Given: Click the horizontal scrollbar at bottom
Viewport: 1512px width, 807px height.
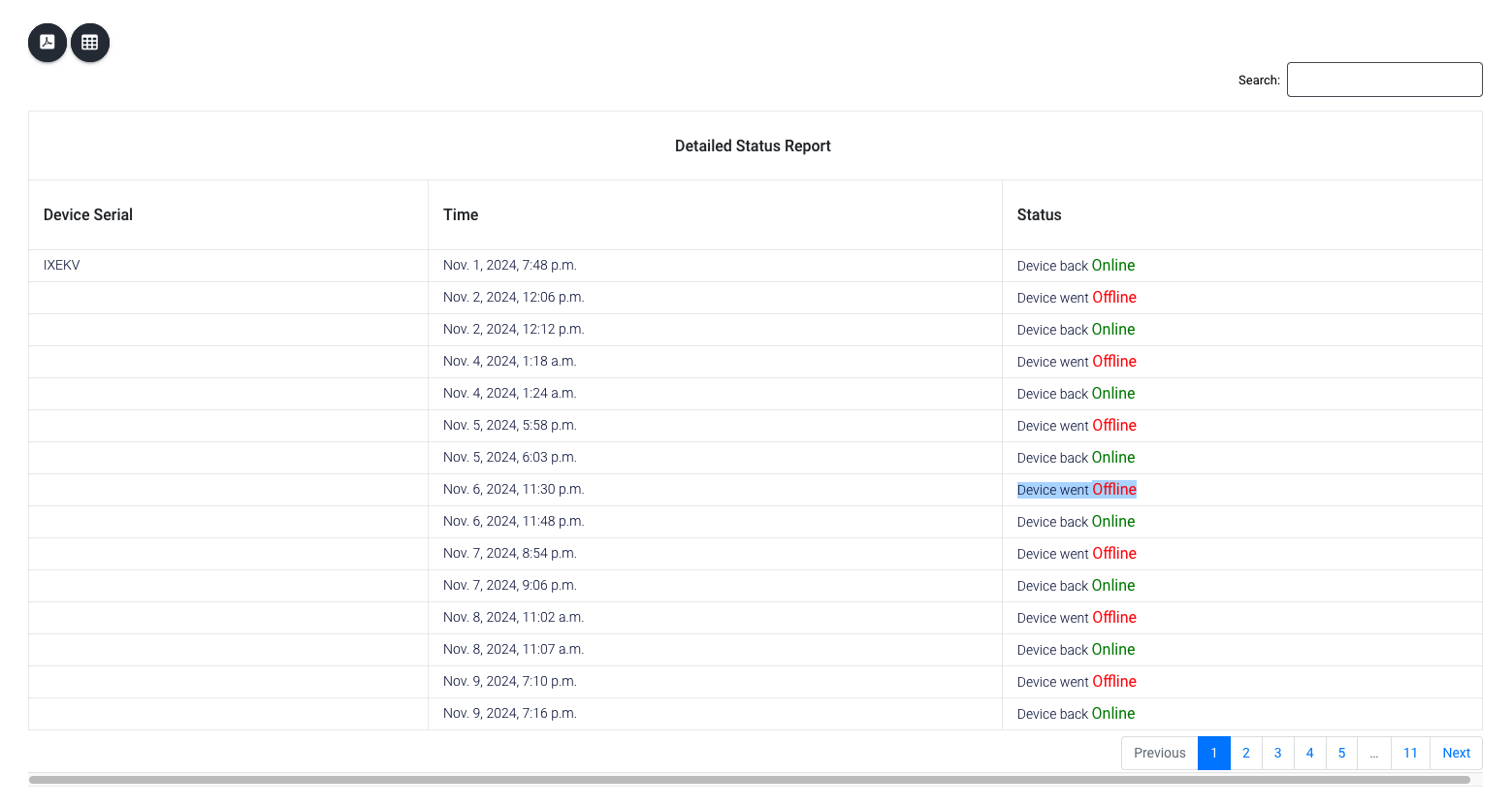Looking at the screenshot, I should [749, 780].
